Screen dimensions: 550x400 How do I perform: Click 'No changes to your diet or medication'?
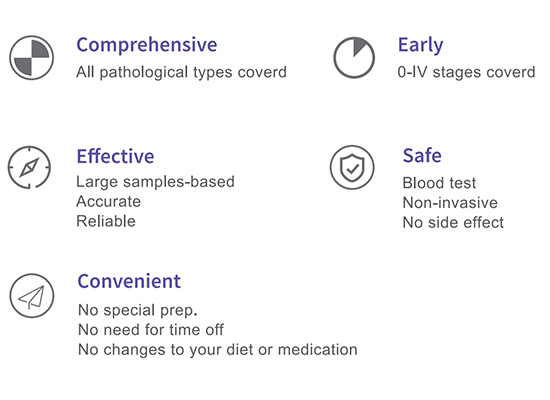(217, 350)
